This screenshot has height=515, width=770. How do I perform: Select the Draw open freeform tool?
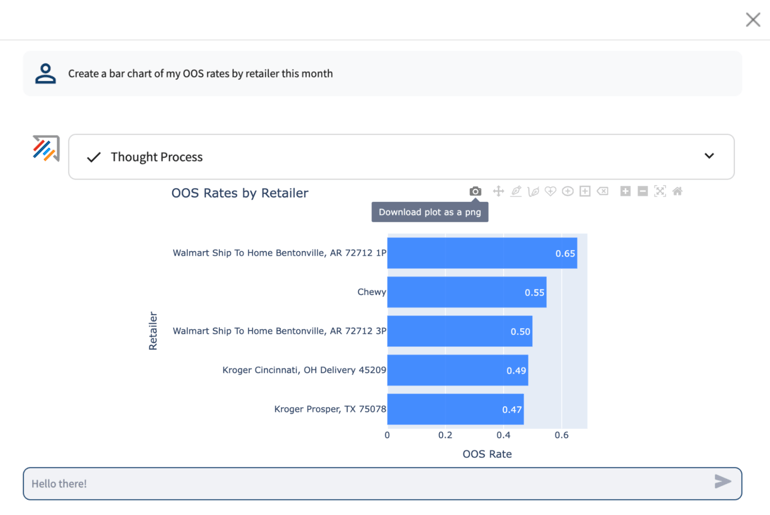[x=533, y=191]
